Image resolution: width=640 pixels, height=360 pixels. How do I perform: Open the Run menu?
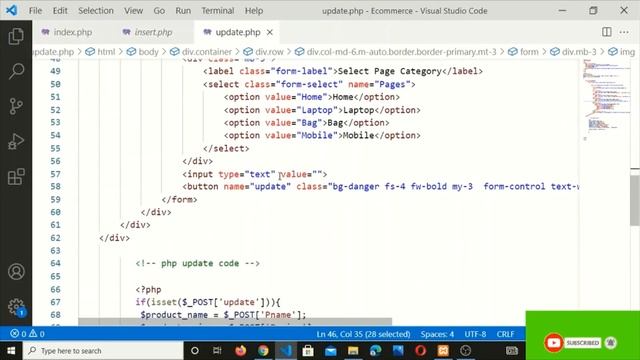(183, 11)
